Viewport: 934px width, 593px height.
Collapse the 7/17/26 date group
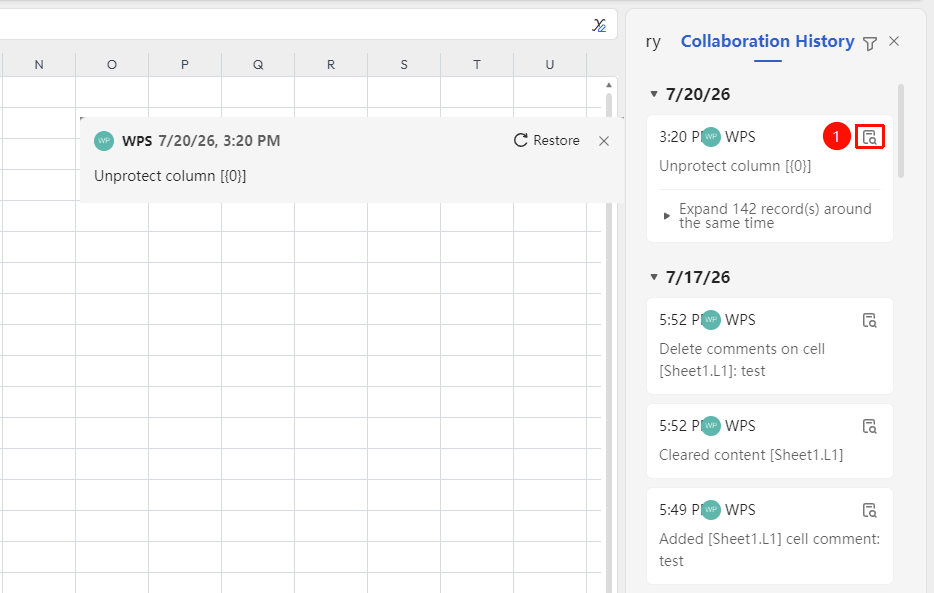654,277
